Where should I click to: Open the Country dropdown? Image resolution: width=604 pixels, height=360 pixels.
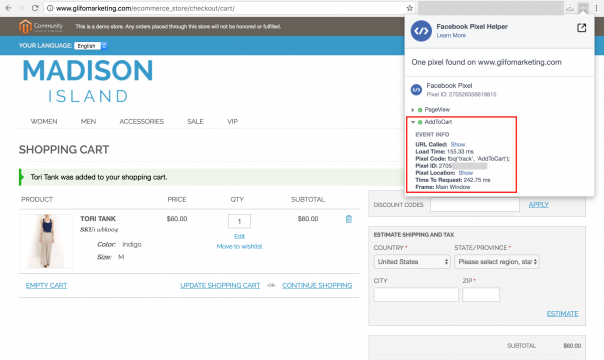tap(412, 262)
